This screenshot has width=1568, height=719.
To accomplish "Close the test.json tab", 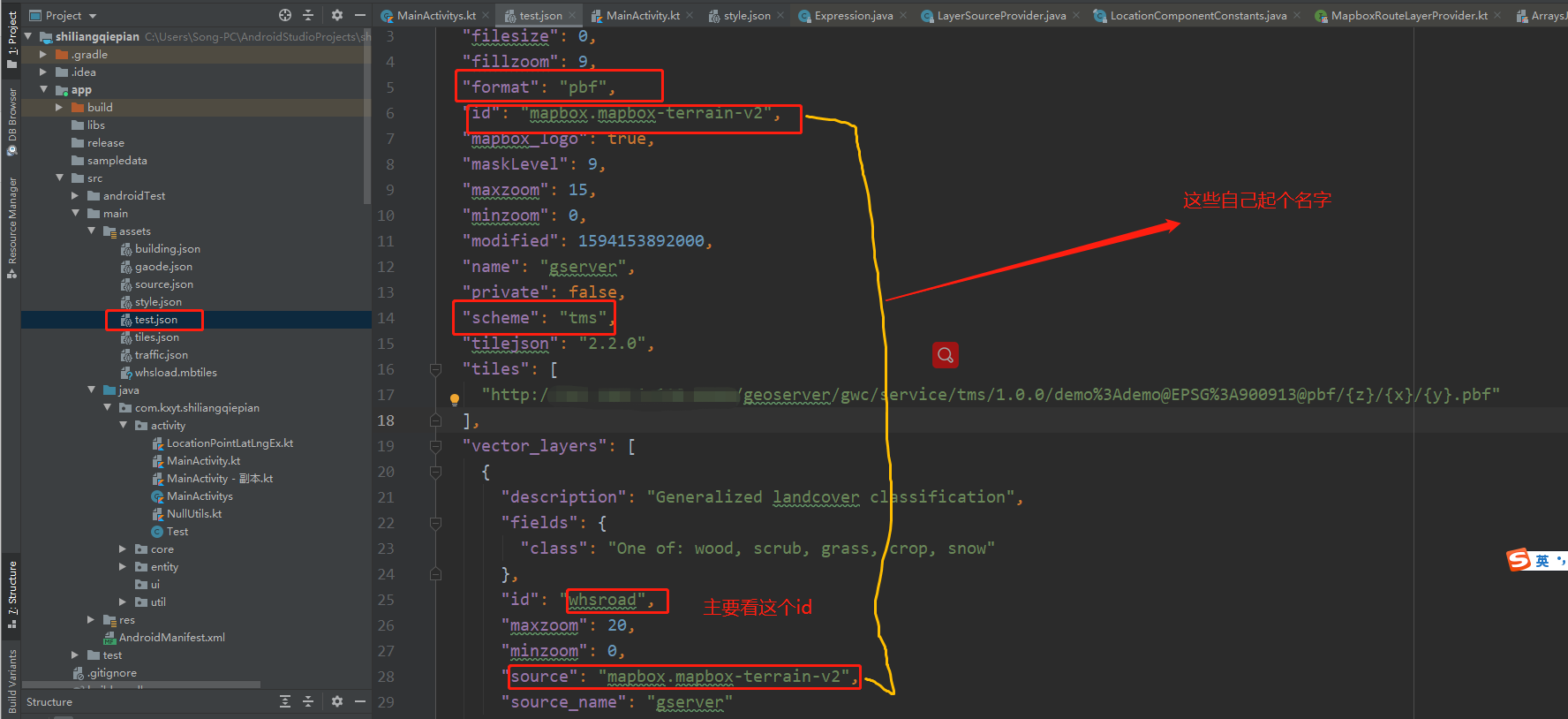I will [x=572, y=16].
